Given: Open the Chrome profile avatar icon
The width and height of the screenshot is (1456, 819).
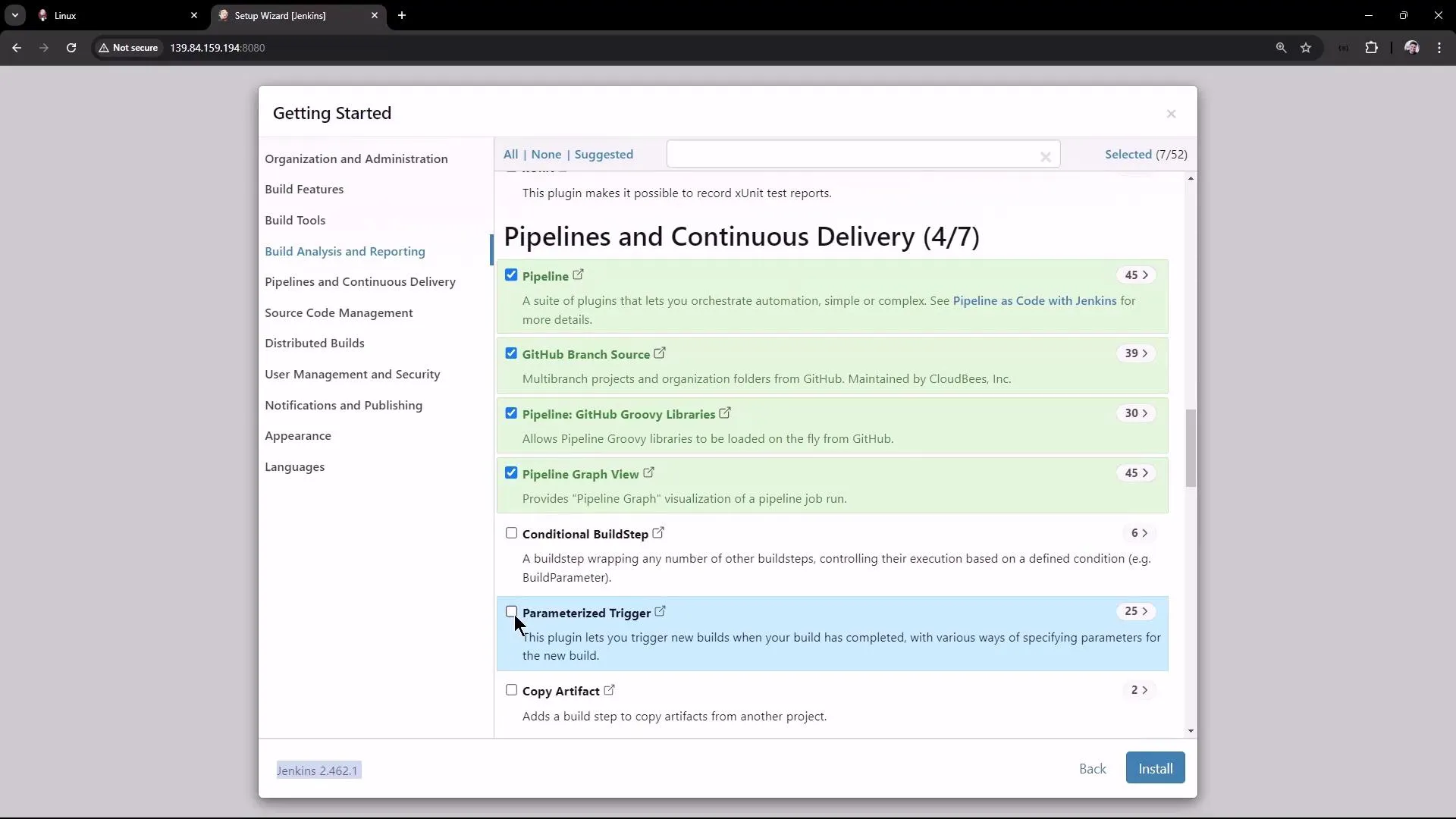Looking at the screenshot, I should (x=1411, y=47).
